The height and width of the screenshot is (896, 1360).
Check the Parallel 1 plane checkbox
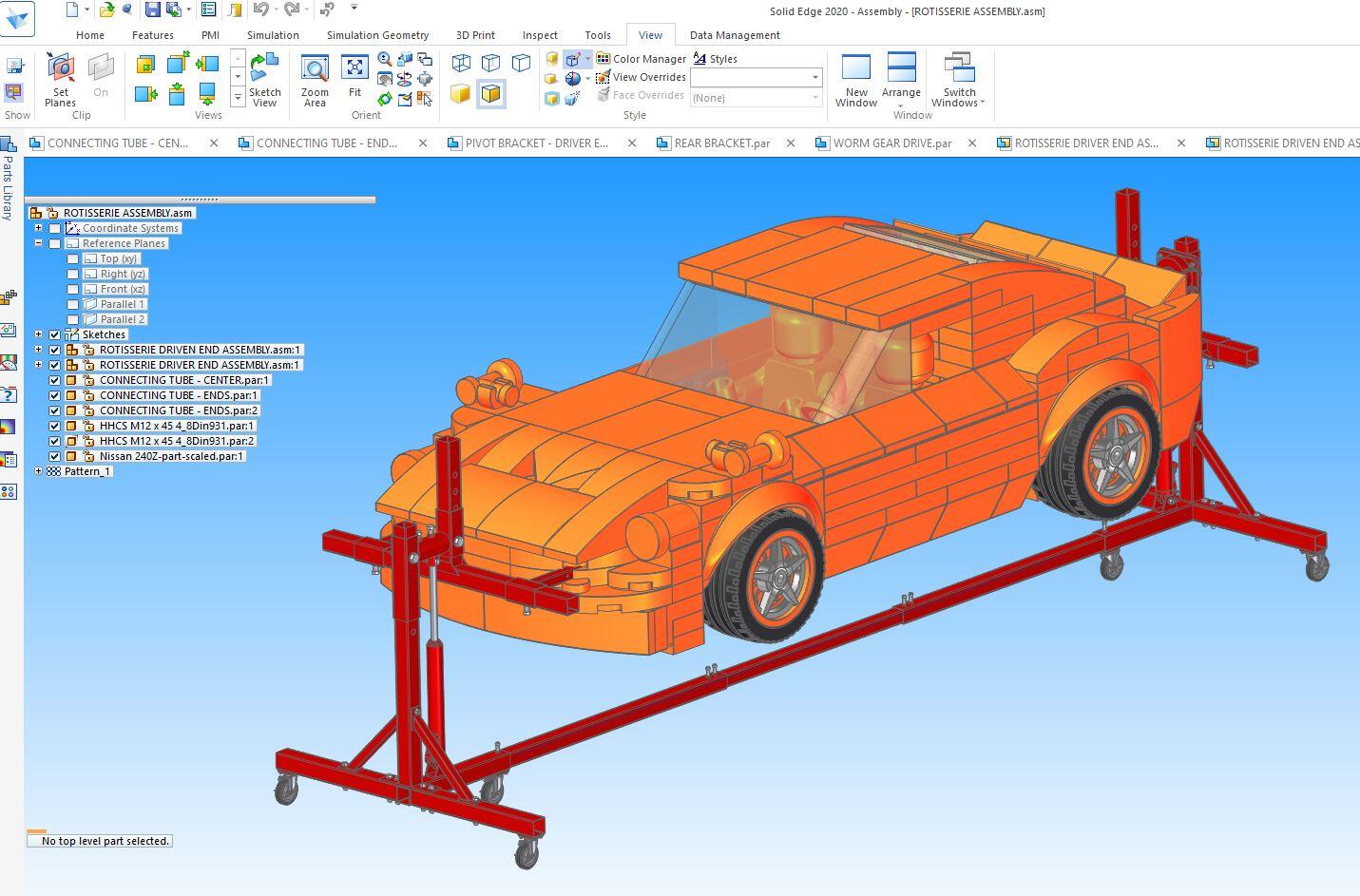(x=72, y=304)
